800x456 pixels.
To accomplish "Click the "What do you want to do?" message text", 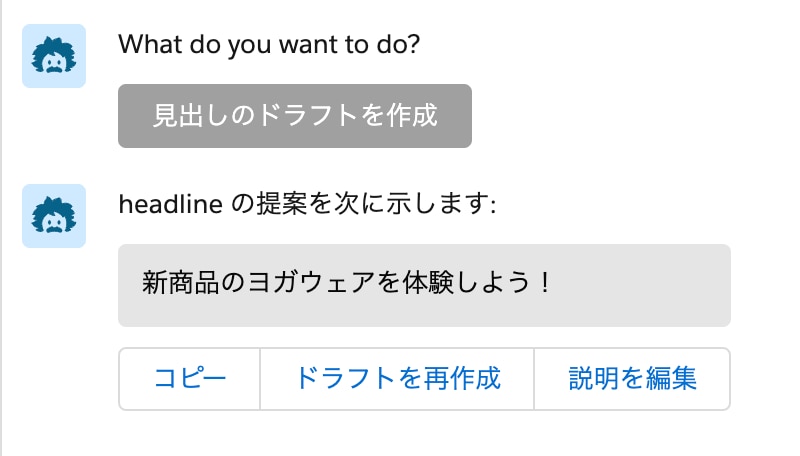I will coord(269,44).
